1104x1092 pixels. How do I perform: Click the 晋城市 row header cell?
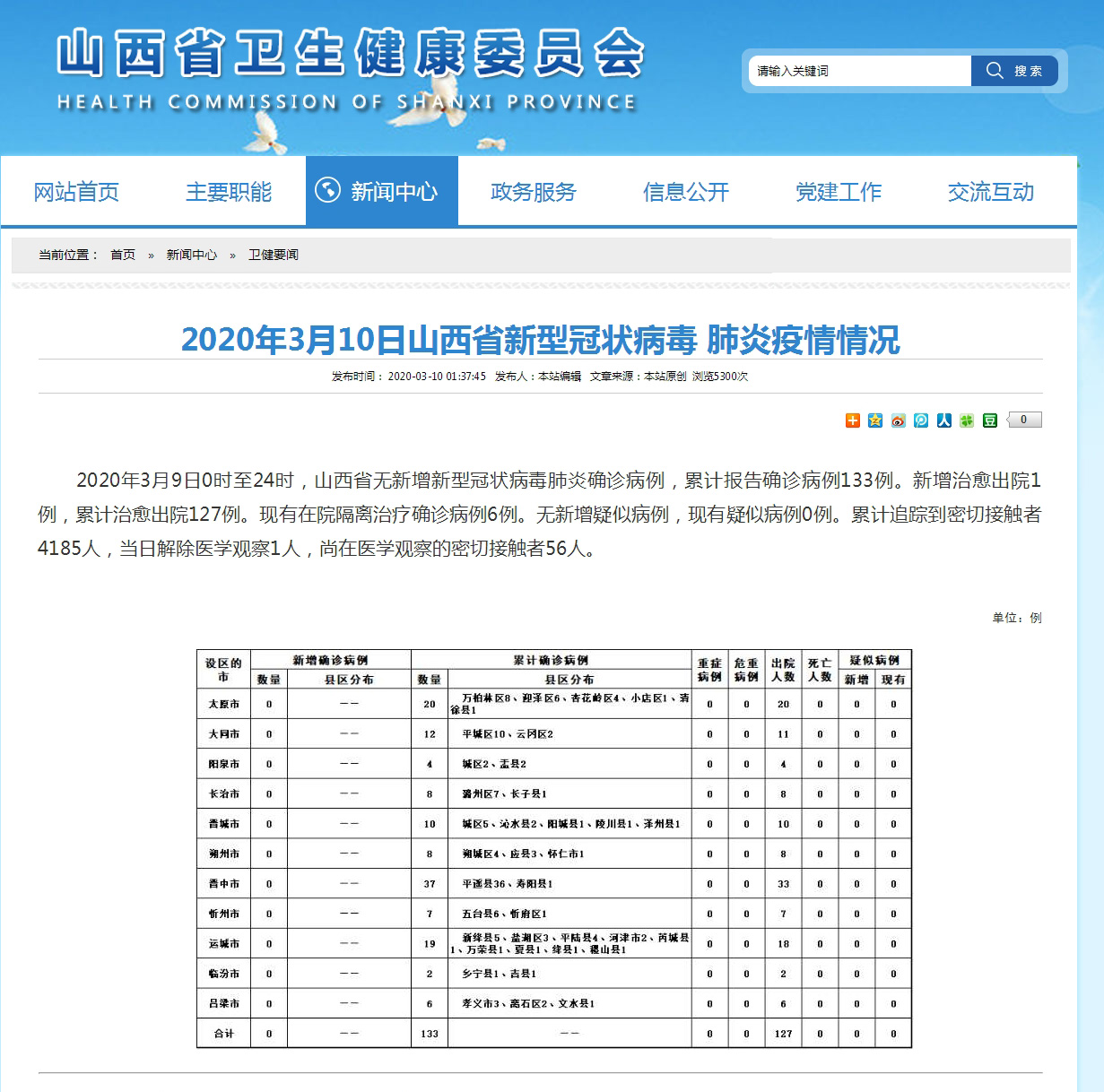(224, 824)
